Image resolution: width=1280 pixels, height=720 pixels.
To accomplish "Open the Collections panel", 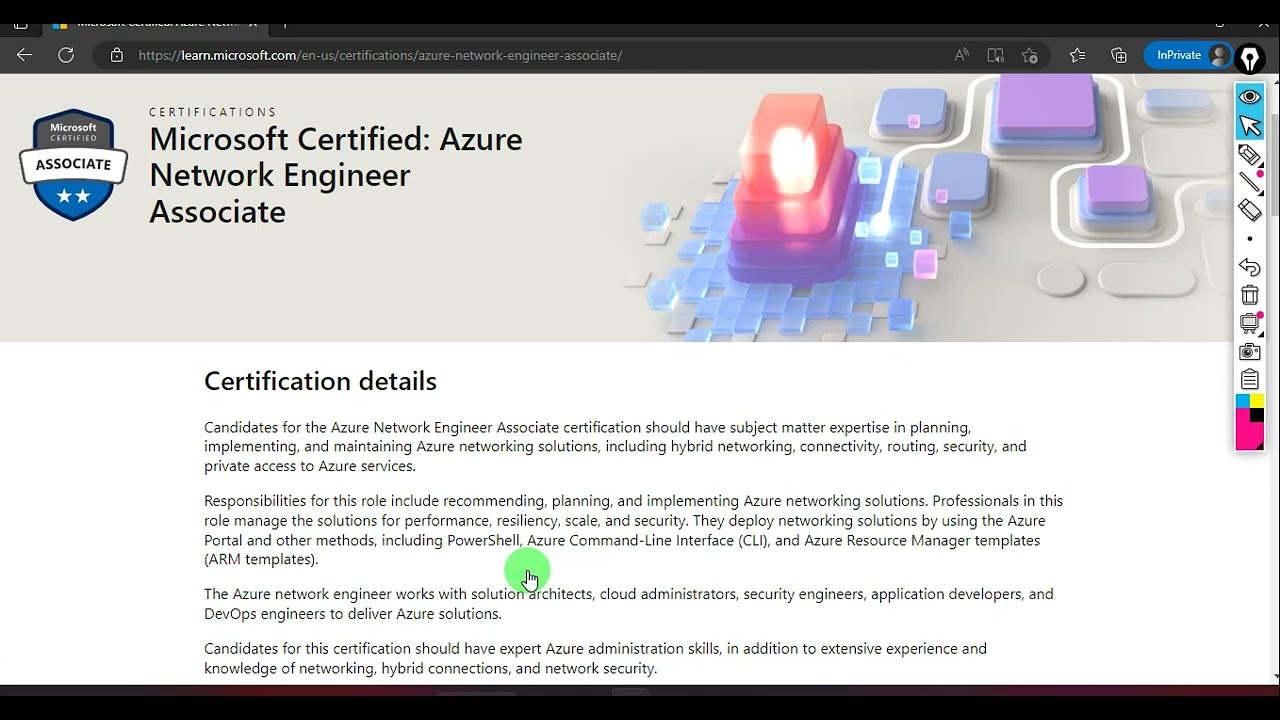I will click(x=1119, y=55).
